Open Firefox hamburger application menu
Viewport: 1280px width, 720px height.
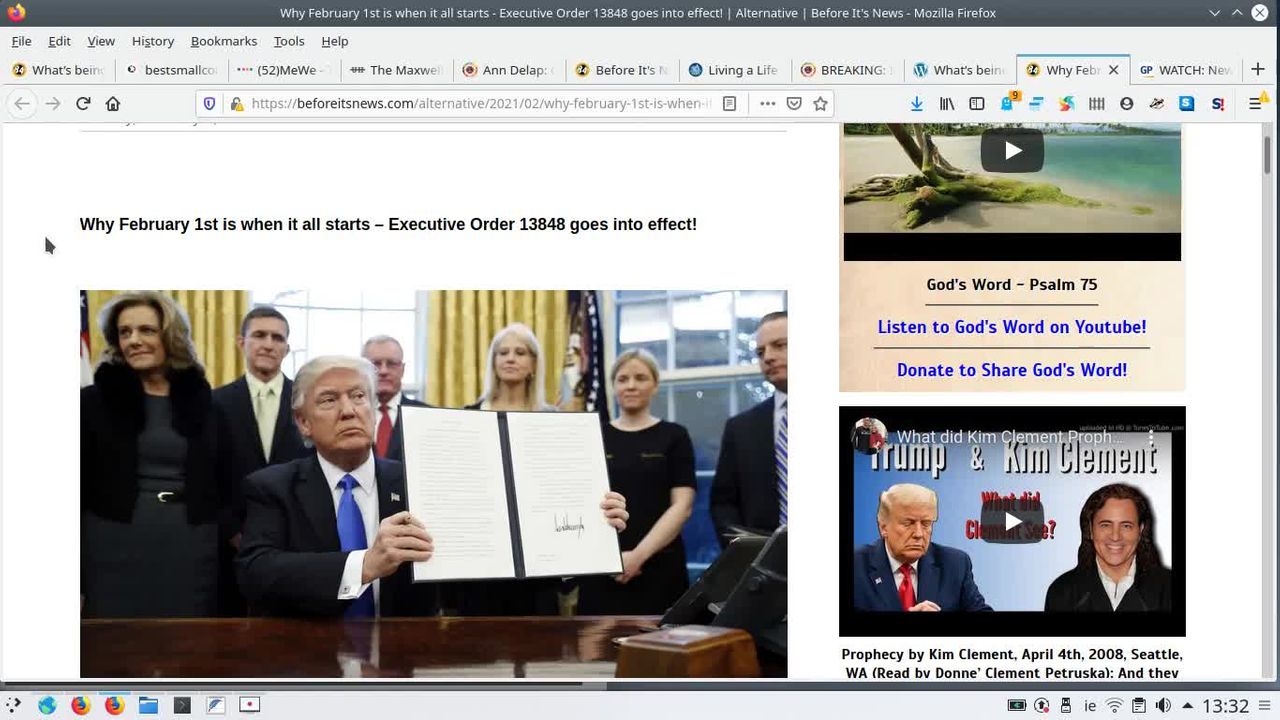(x=1256, y=104)
